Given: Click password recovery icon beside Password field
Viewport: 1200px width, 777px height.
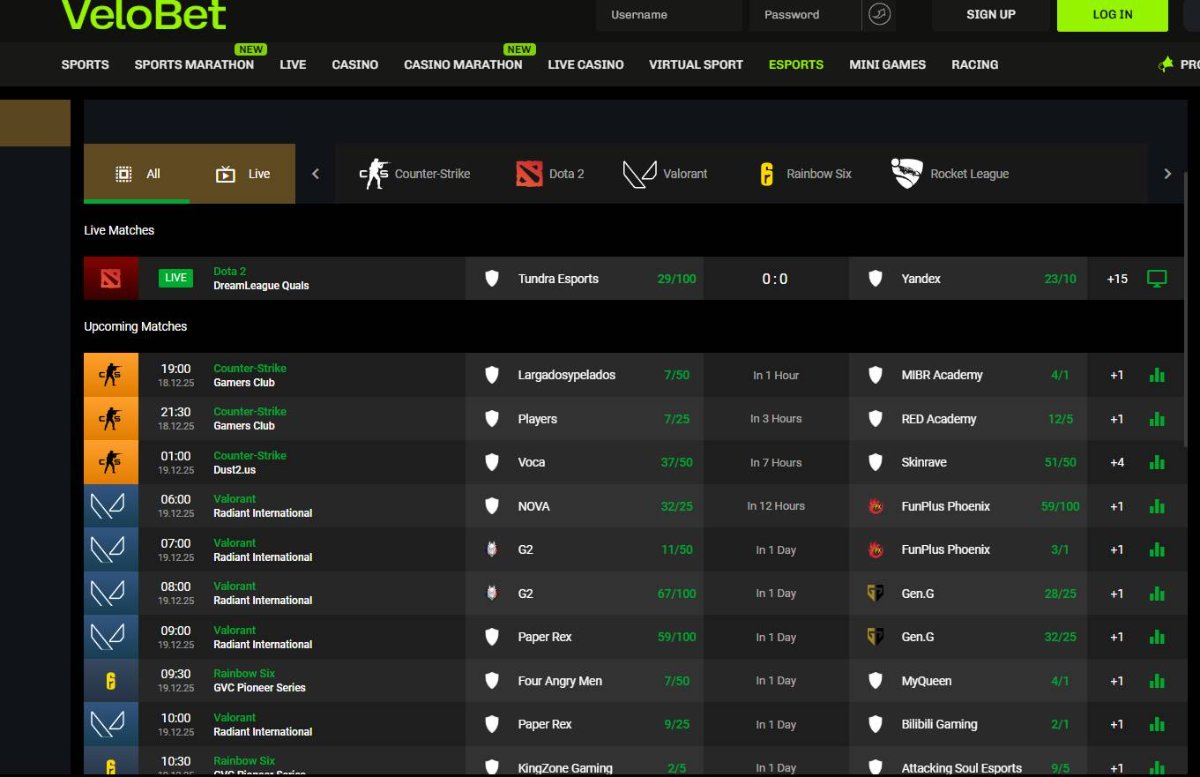Looking at the screenshot, I should tap(879, 15).
